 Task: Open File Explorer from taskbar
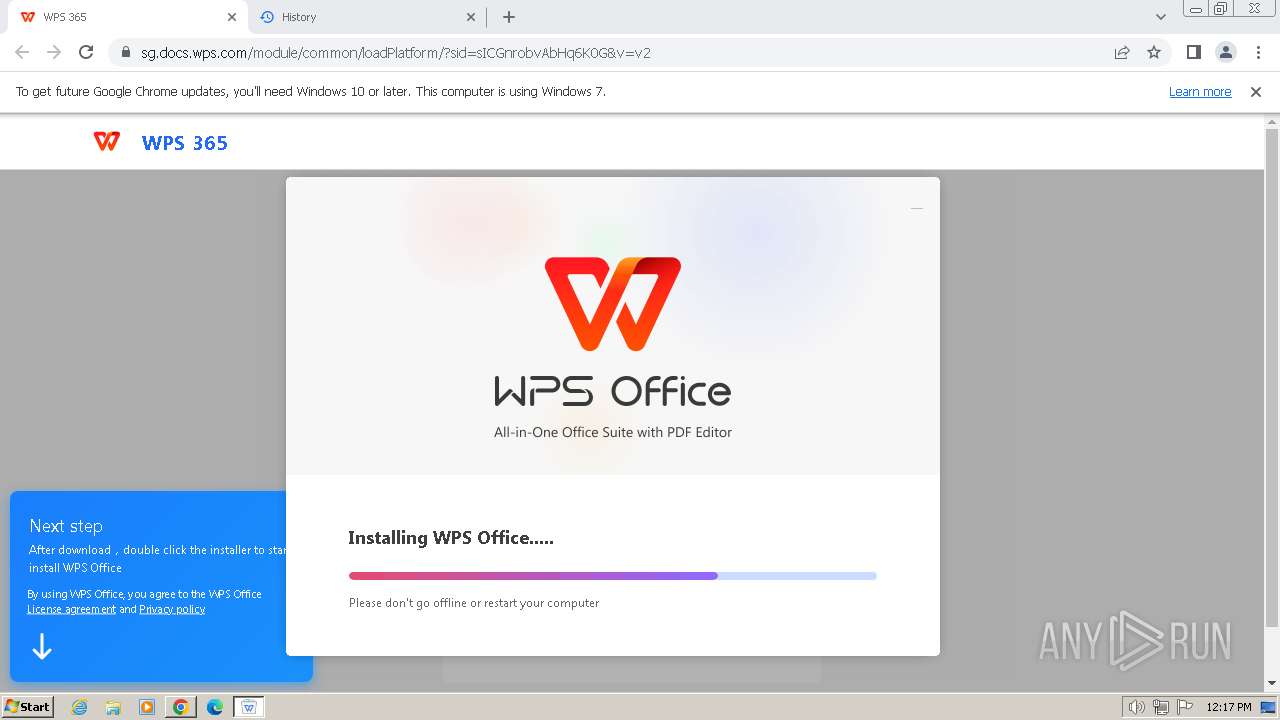[113, 707]
